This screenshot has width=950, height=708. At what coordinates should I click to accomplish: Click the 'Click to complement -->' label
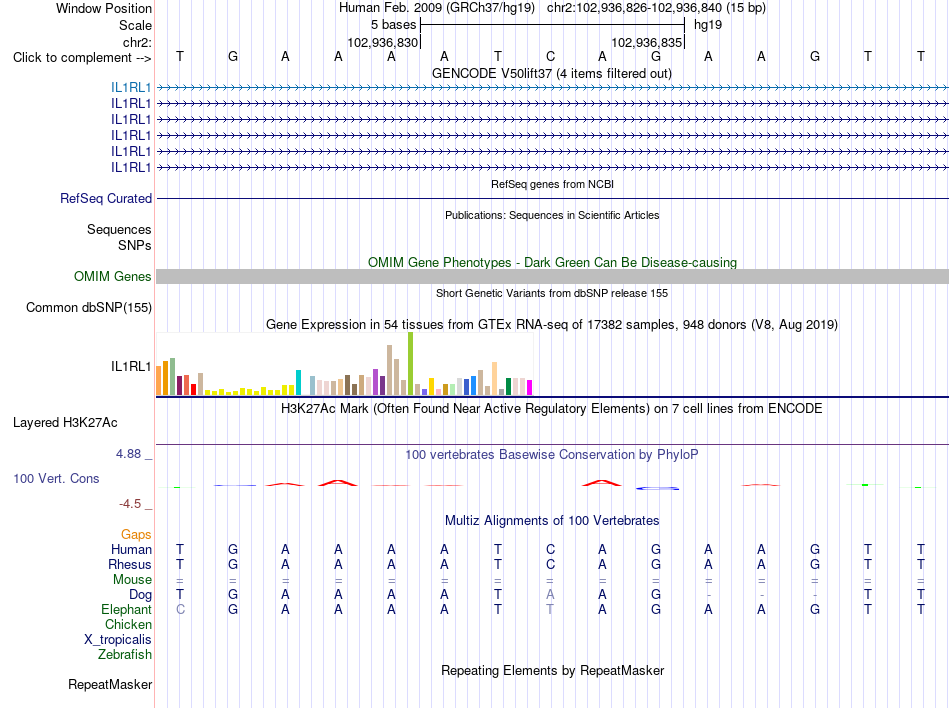82,58
